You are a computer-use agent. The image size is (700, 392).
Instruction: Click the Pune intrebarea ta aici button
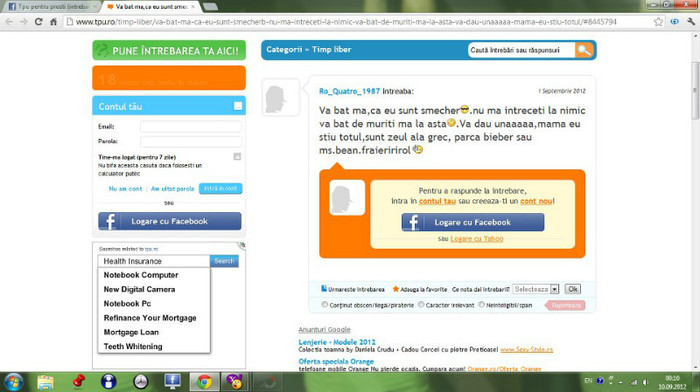click(x=169, y=50)
